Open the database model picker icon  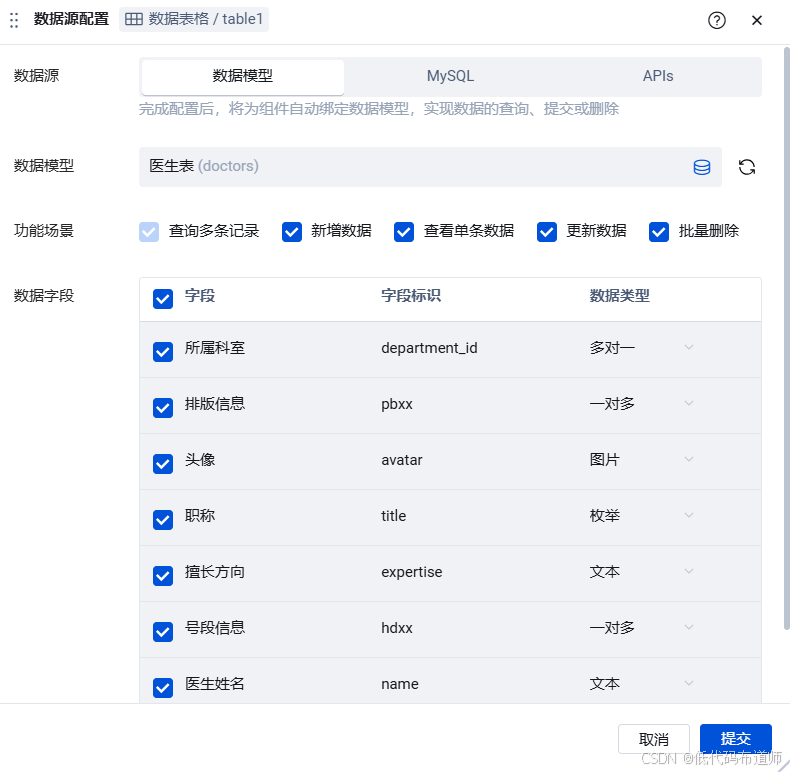[x=701, y=167]
